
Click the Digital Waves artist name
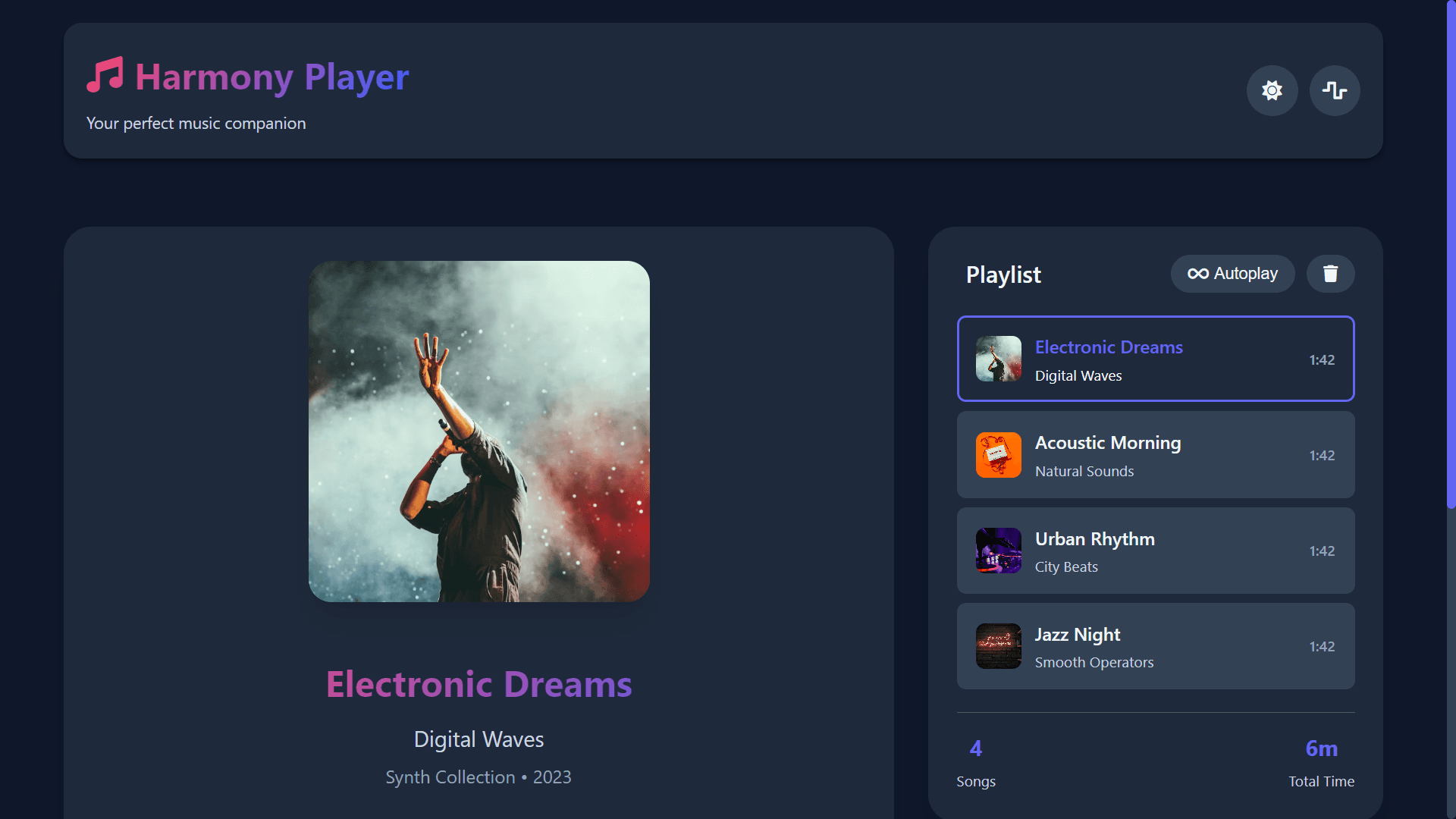[479, 739]
